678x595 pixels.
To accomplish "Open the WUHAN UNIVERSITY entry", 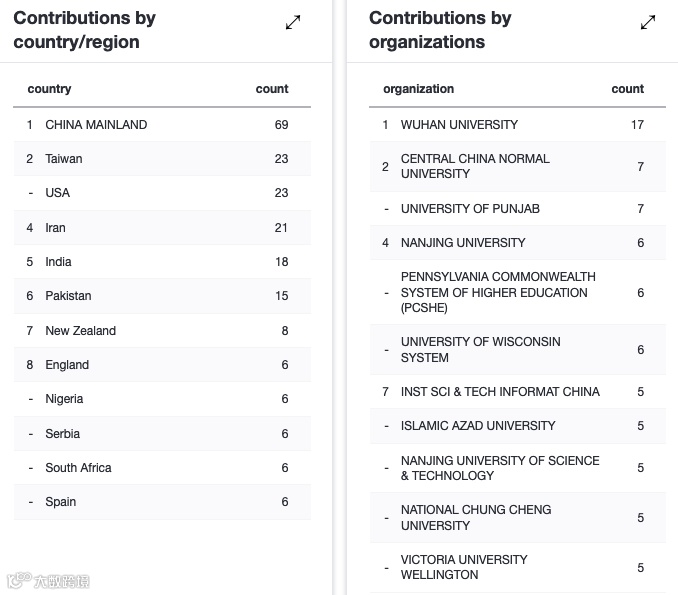I will click(459, 125).
